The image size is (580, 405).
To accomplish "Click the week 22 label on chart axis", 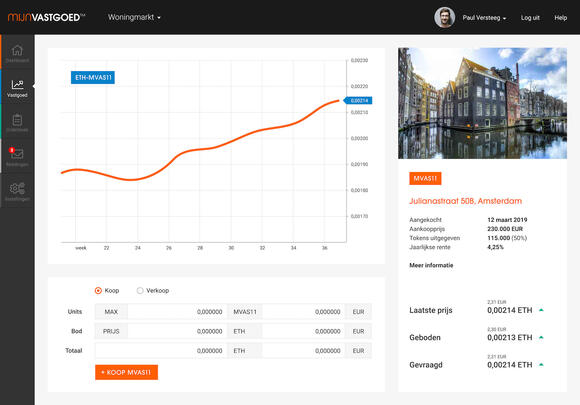I will (x=107, y=248).
